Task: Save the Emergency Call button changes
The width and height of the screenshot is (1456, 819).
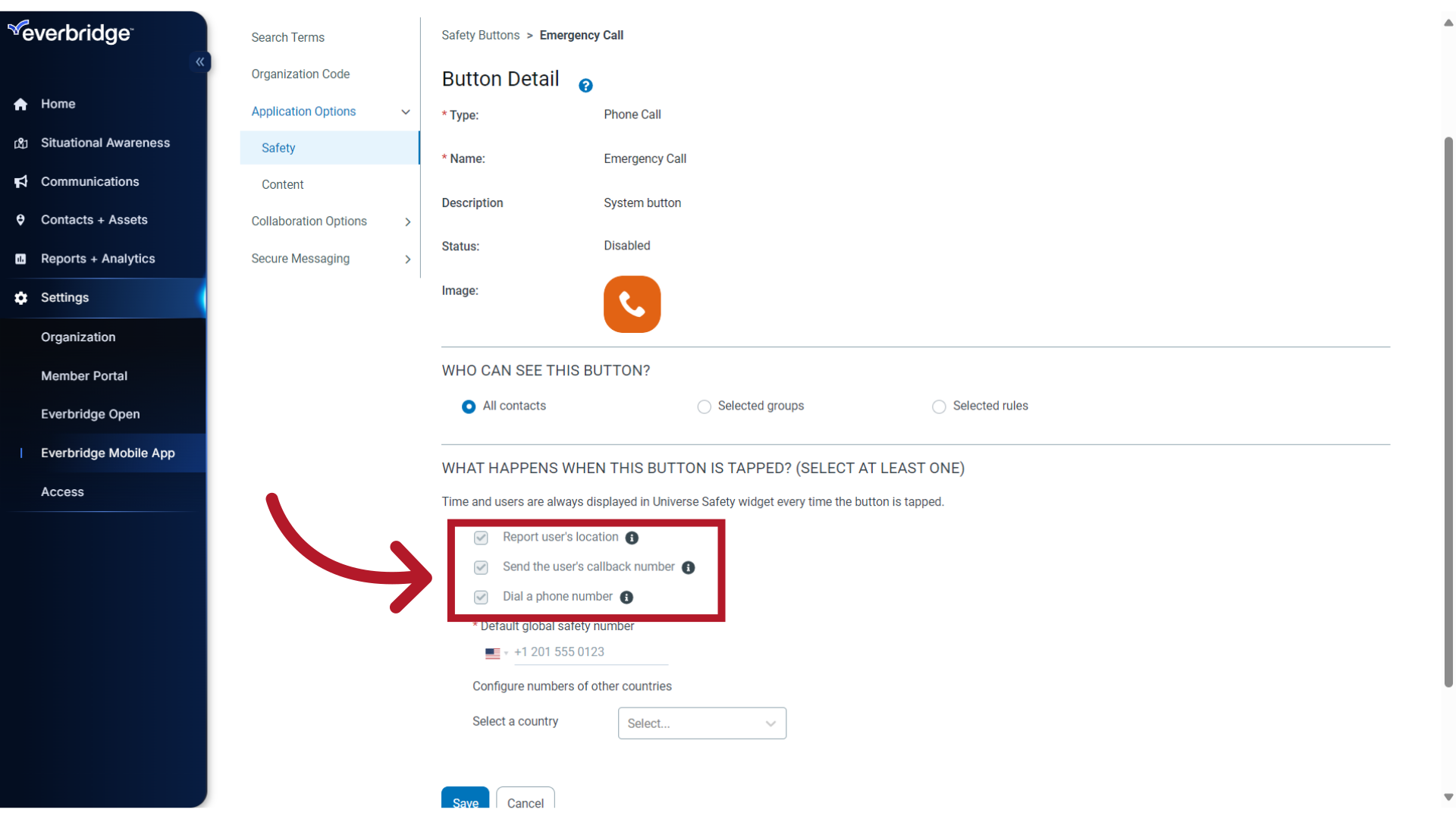Action: pos(465,803)
